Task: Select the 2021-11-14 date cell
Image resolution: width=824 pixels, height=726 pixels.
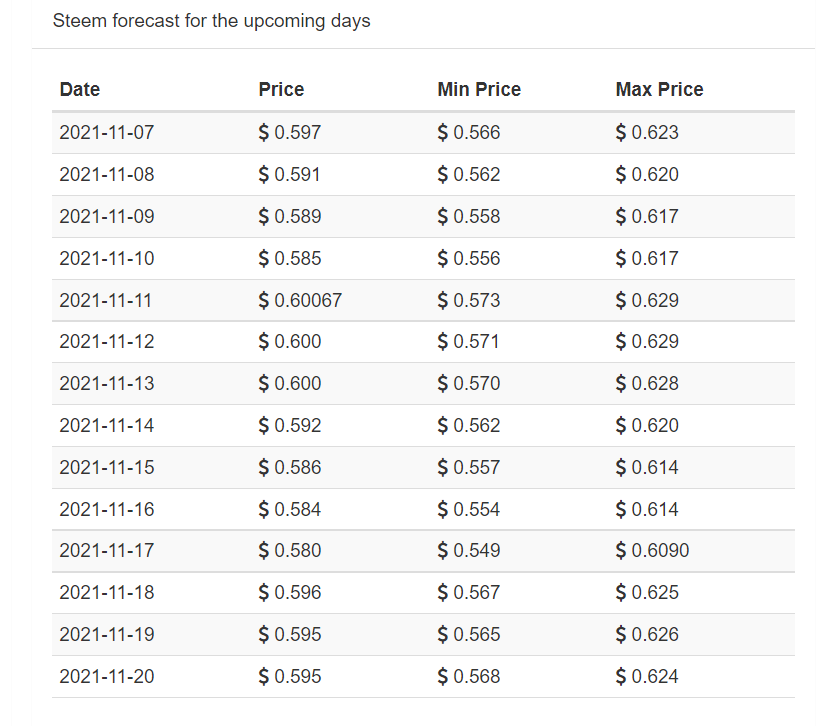Action: pyautogui.click(x=107, y=426)
